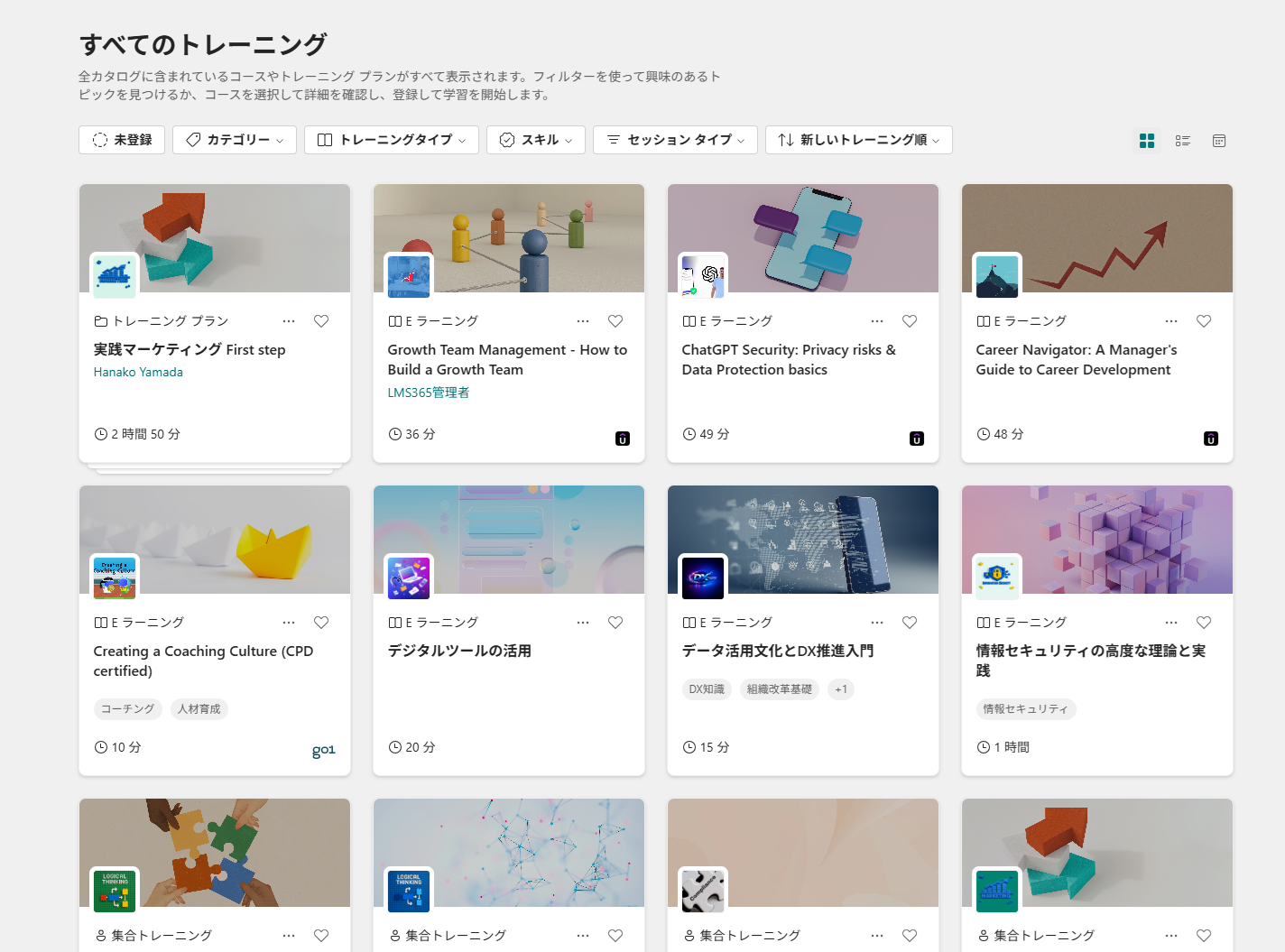1285x952 pixels.
Task: Switch to list view layout
Action: (1183, 141)
